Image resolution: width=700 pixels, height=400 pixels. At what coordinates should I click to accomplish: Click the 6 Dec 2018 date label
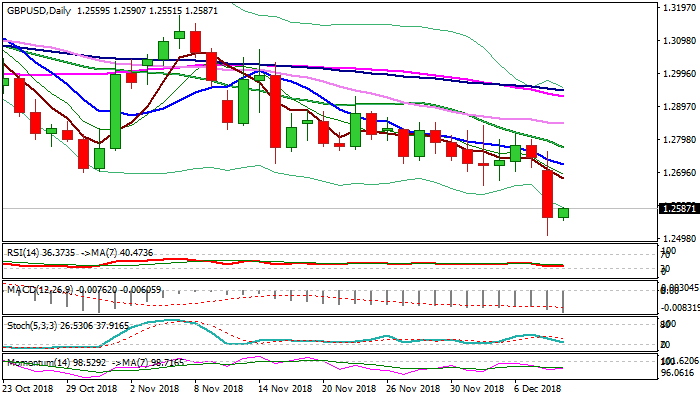[x=536, y=387]
